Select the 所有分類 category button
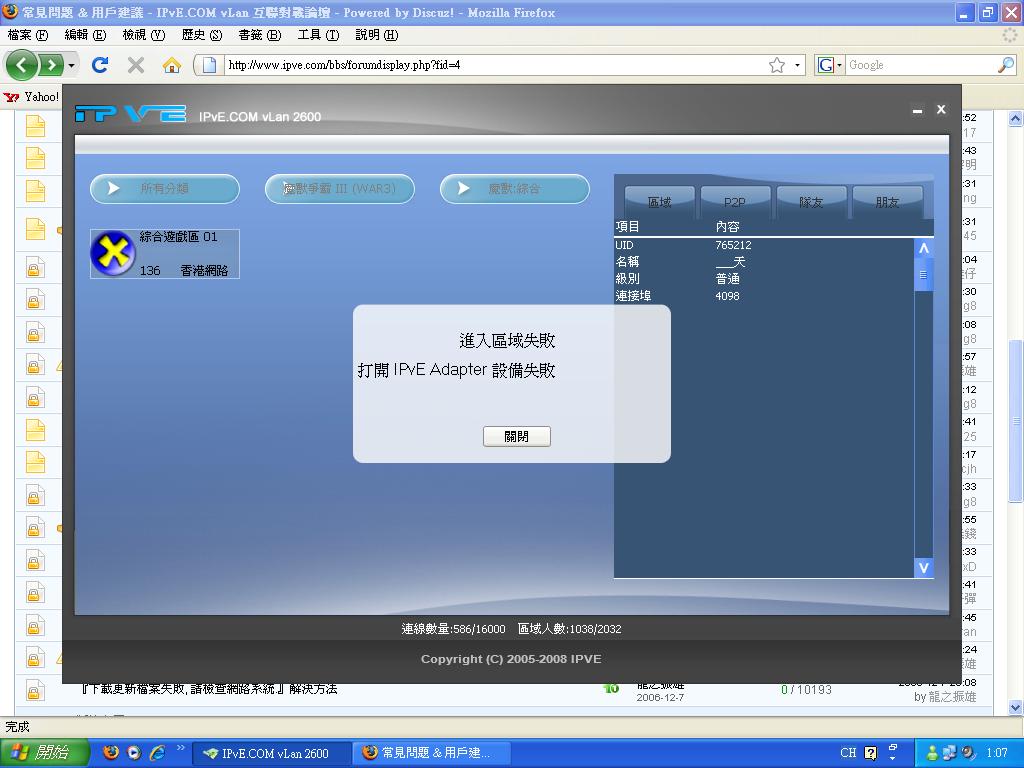 pos(163,188)
